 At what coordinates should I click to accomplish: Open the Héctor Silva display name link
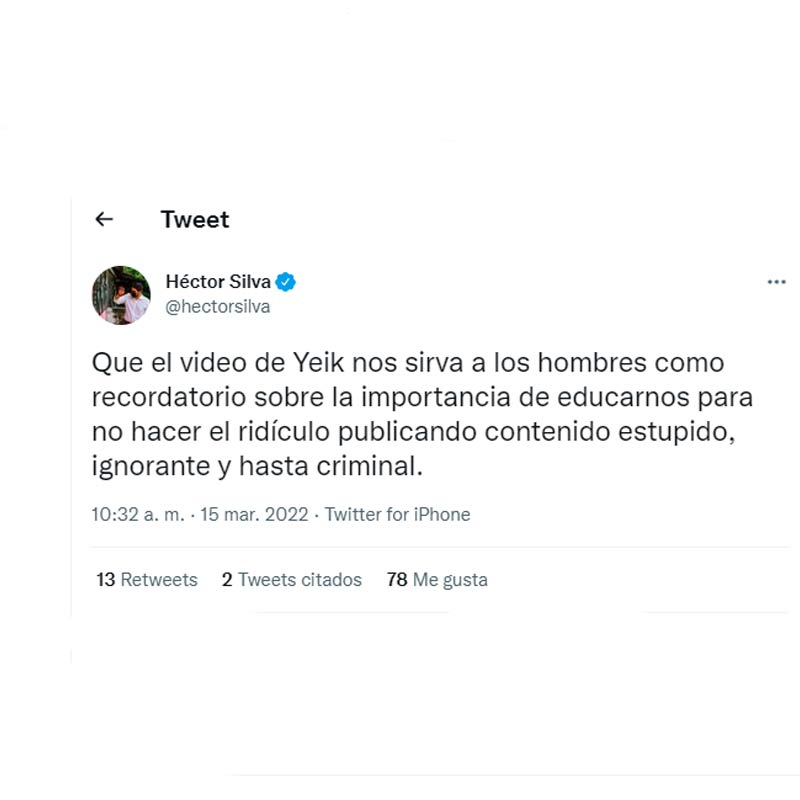(218, 282)
